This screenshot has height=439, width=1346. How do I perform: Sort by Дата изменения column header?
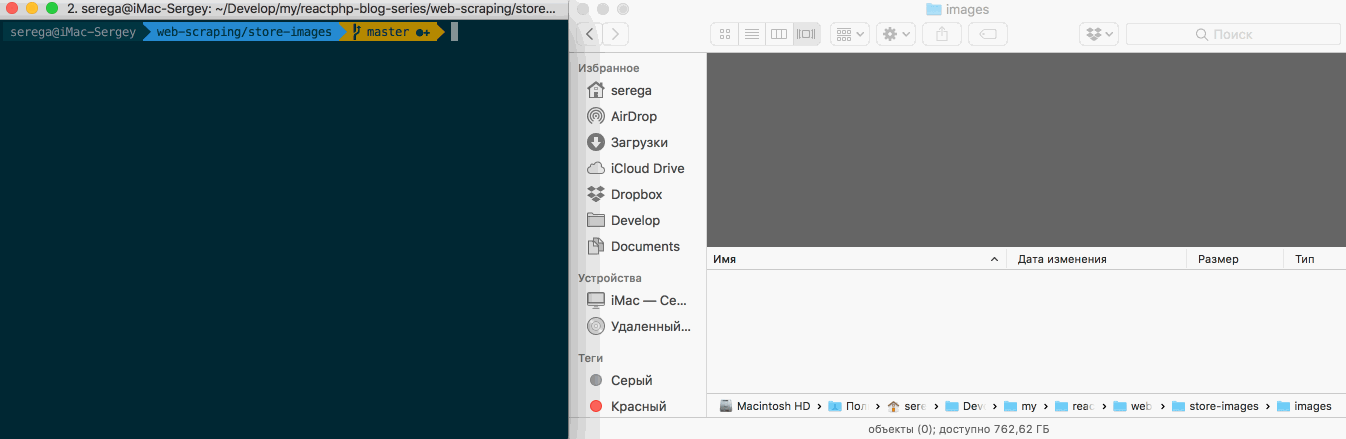click(1096, 259)
